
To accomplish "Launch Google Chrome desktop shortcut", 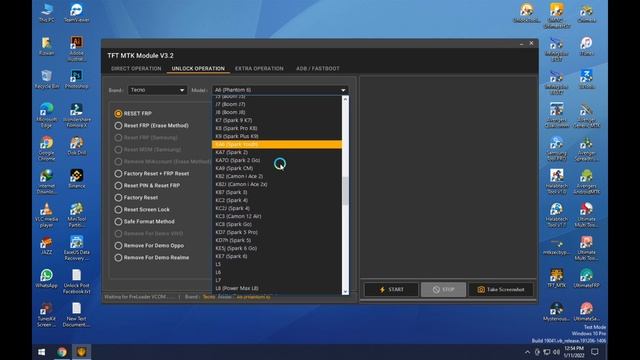I will click(x=47, y=148).
